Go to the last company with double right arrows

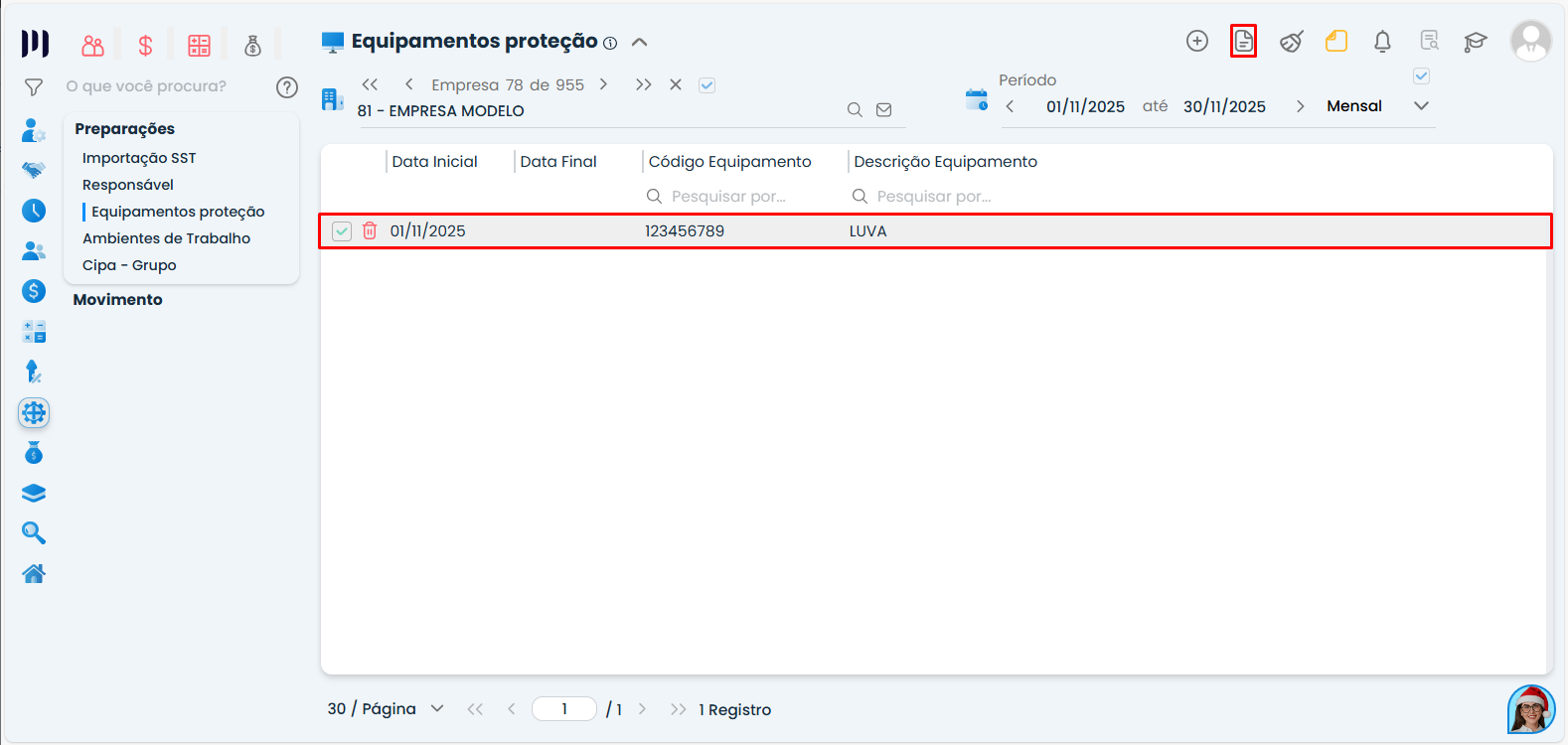tap(643, 84)
